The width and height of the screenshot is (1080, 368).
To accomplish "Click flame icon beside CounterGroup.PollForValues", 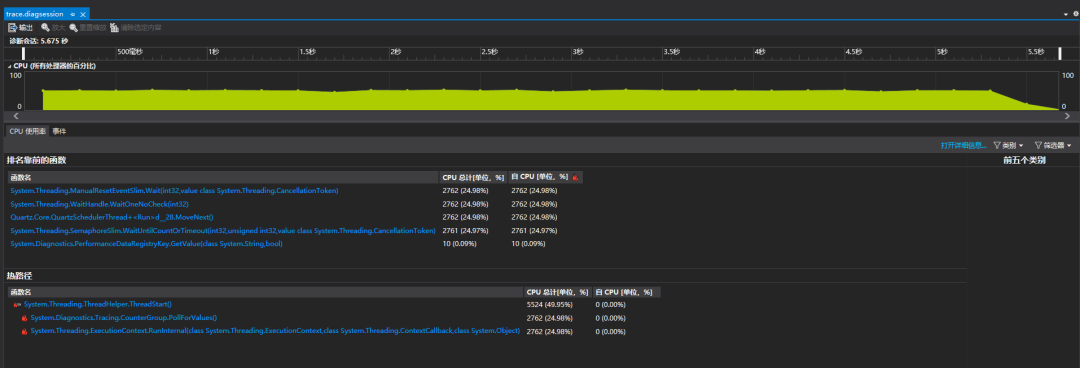I will [24, 318].
